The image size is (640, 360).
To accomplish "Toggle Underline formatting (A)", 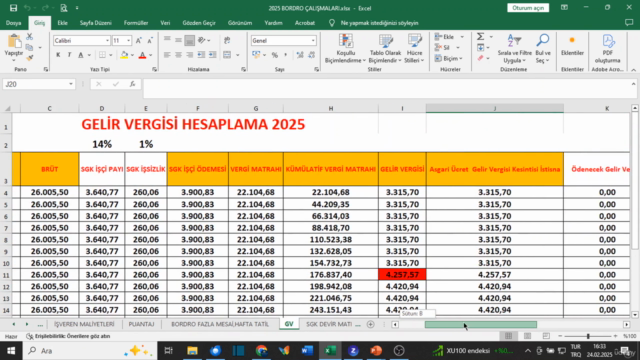I will tap(80, 55).
